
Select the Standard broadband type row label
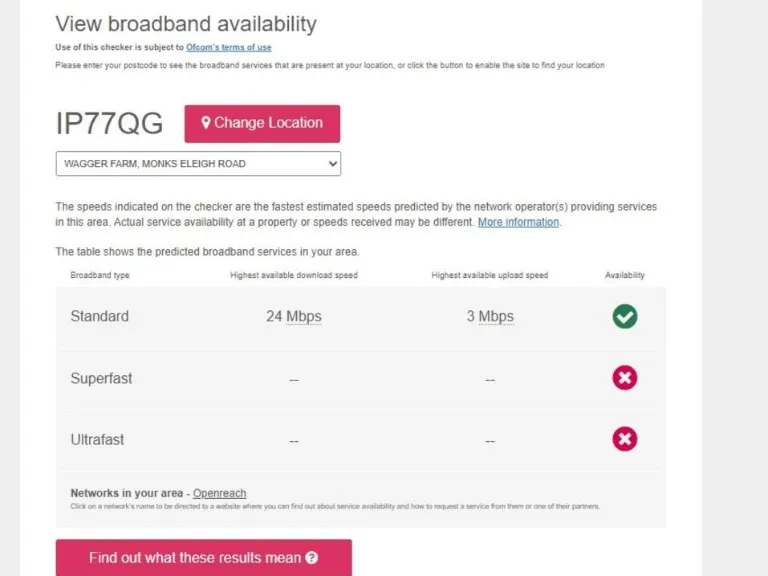click(99, 316)
